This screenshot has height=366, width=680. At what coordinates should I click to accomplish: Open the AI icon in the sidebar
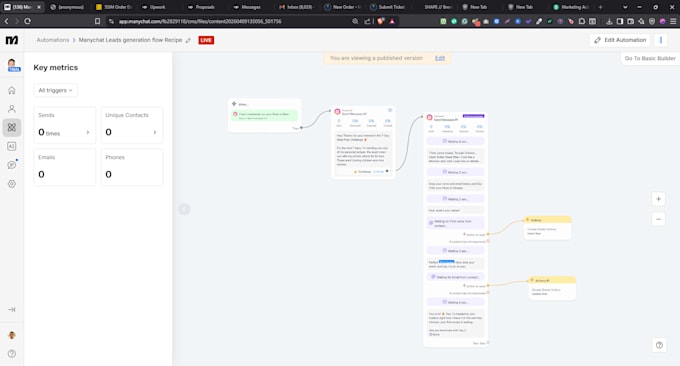(12, 146)
